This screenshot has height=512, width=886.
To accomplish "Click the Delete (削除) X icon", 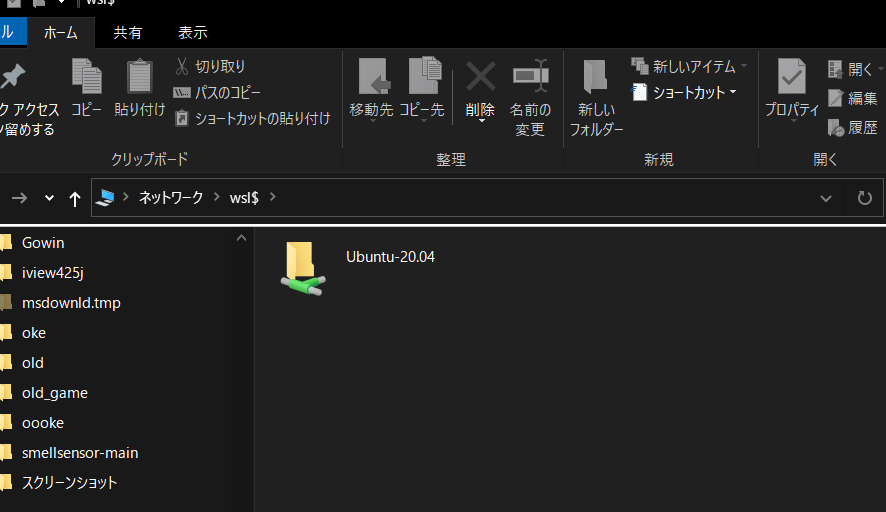I will 480,76.
